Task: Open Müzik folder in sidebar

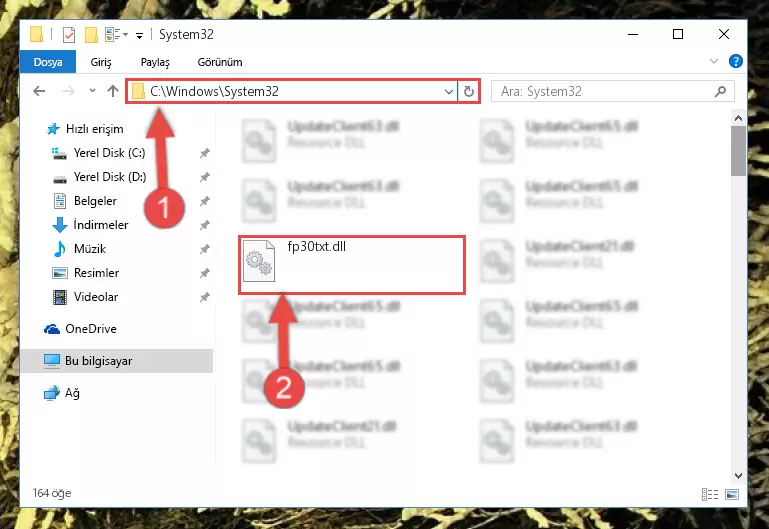Action: 90,249
